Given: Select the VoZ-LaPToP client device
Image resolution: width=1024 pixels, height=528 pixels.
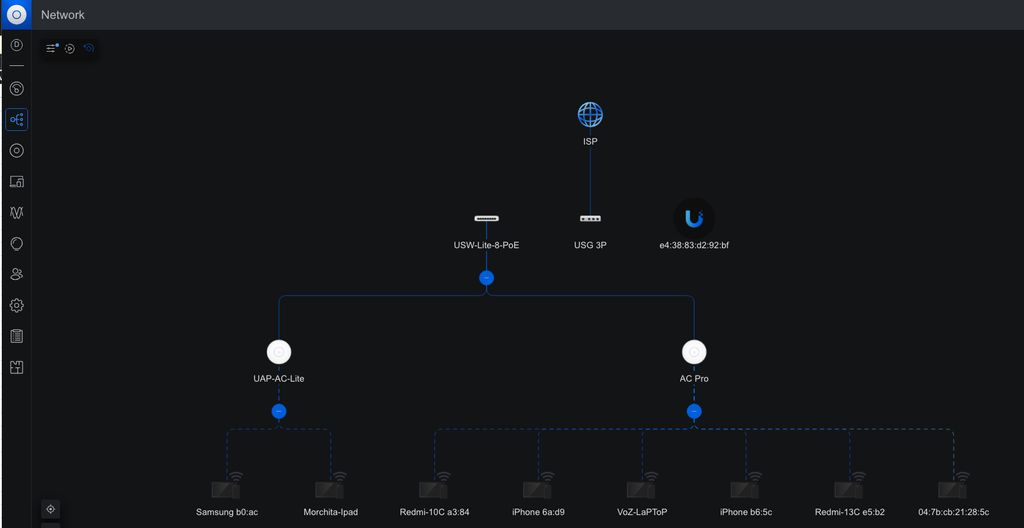Looking at the screenshot, I should 641,489.
